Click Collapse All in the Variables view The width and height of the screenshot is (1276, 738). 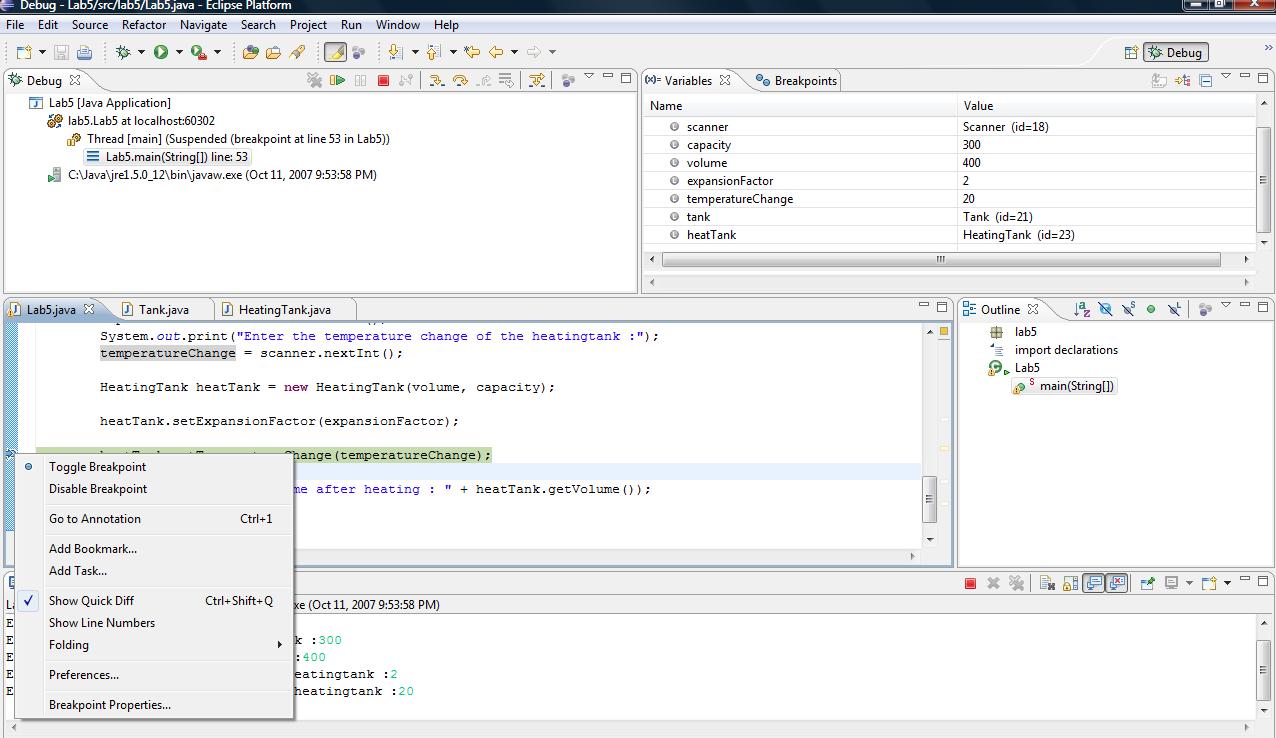coord(1205,81)
